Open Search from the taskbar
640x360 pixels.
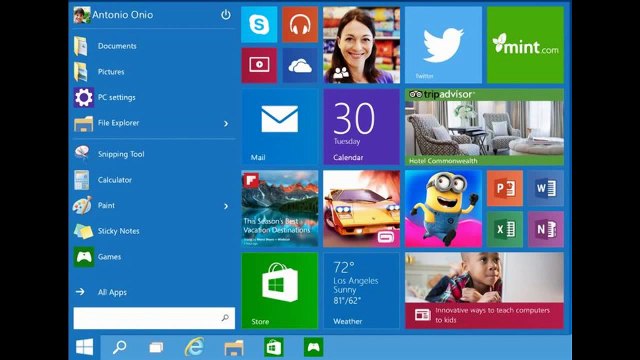119,347
